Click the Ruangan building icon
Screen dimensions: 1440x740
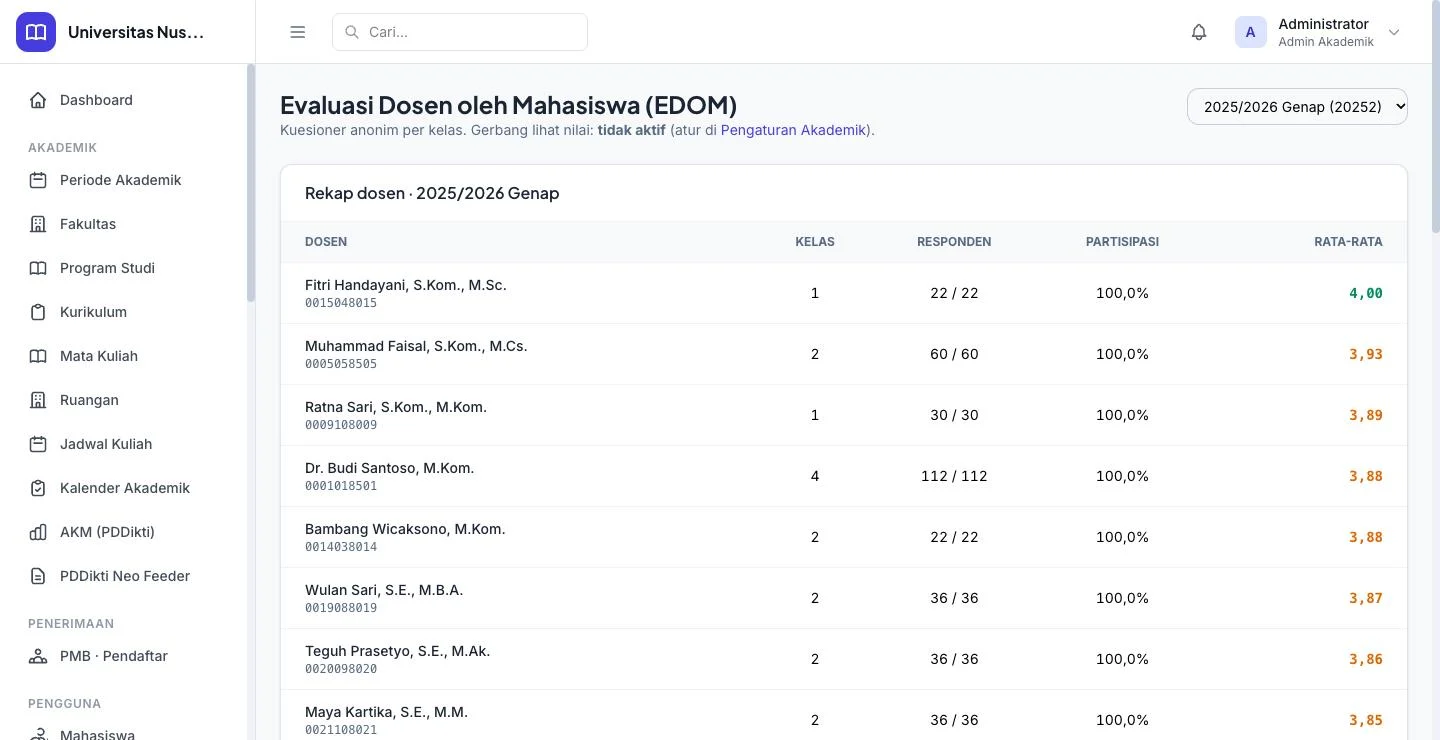(38, 400)
